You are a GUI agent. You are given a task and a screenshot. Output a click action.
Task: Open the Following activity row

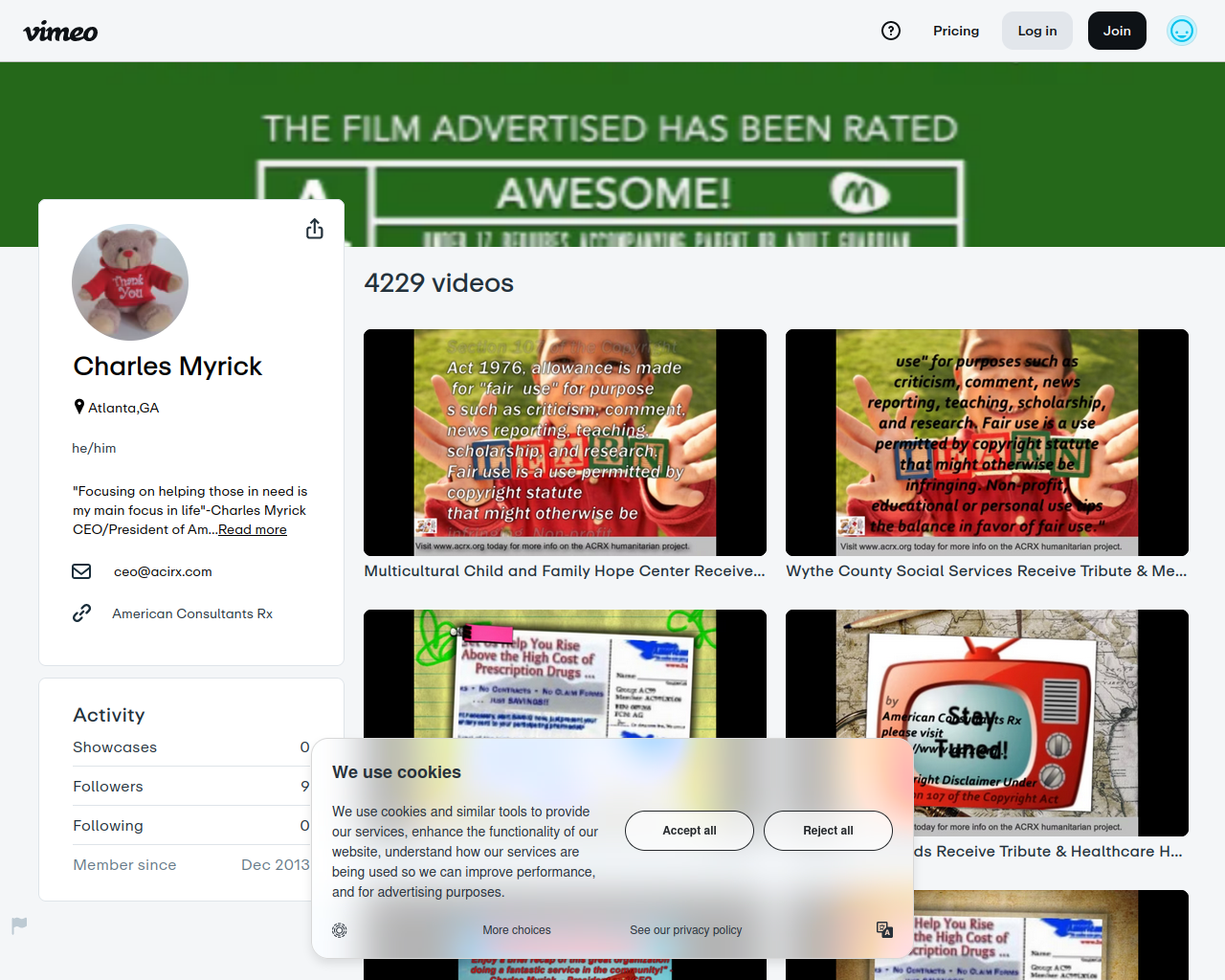coord(191,826)
